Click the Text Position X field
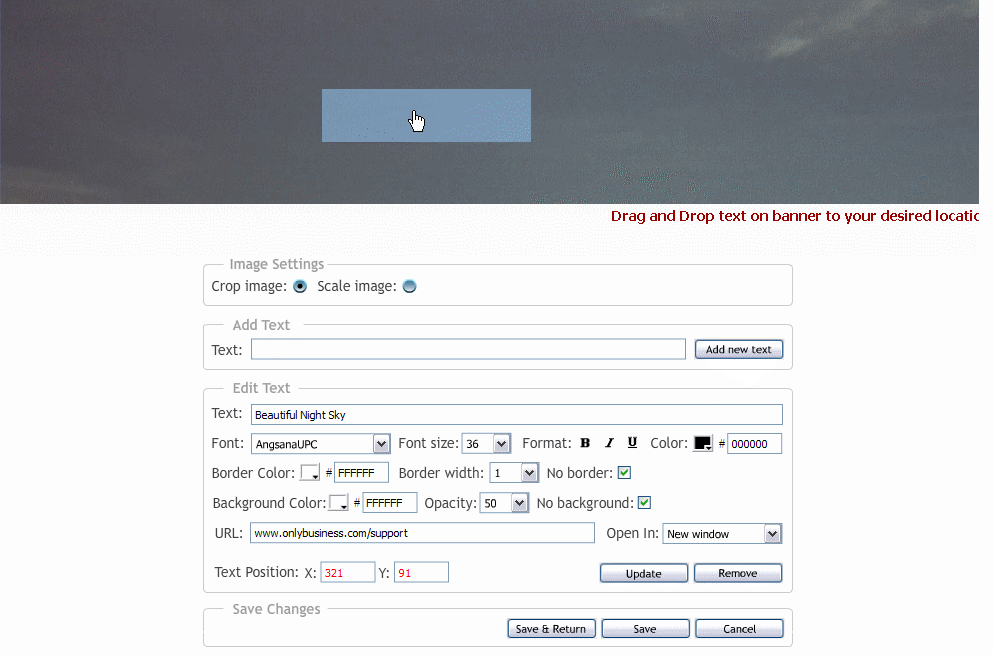 click(x=348, y=573)
